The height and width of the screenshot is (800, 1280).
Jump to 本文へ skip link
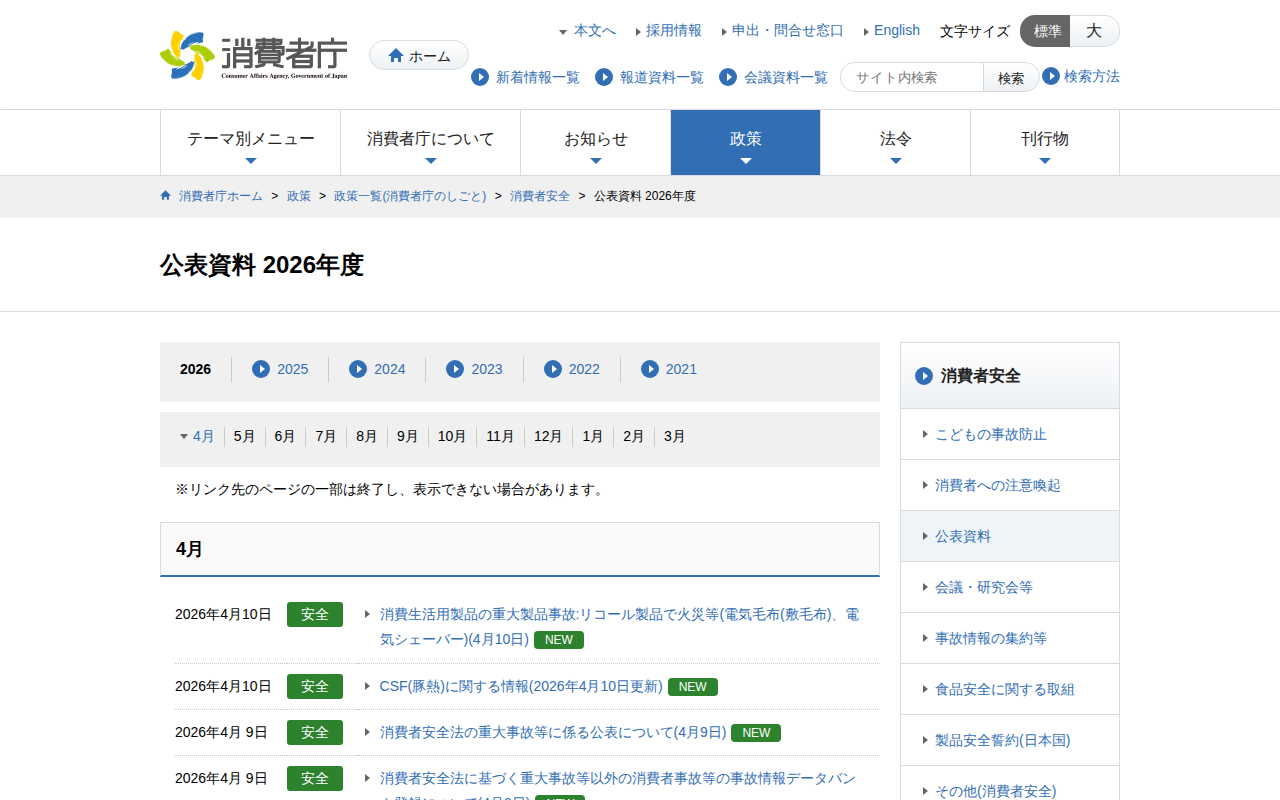pyautogui.click(x=594, y=31)
